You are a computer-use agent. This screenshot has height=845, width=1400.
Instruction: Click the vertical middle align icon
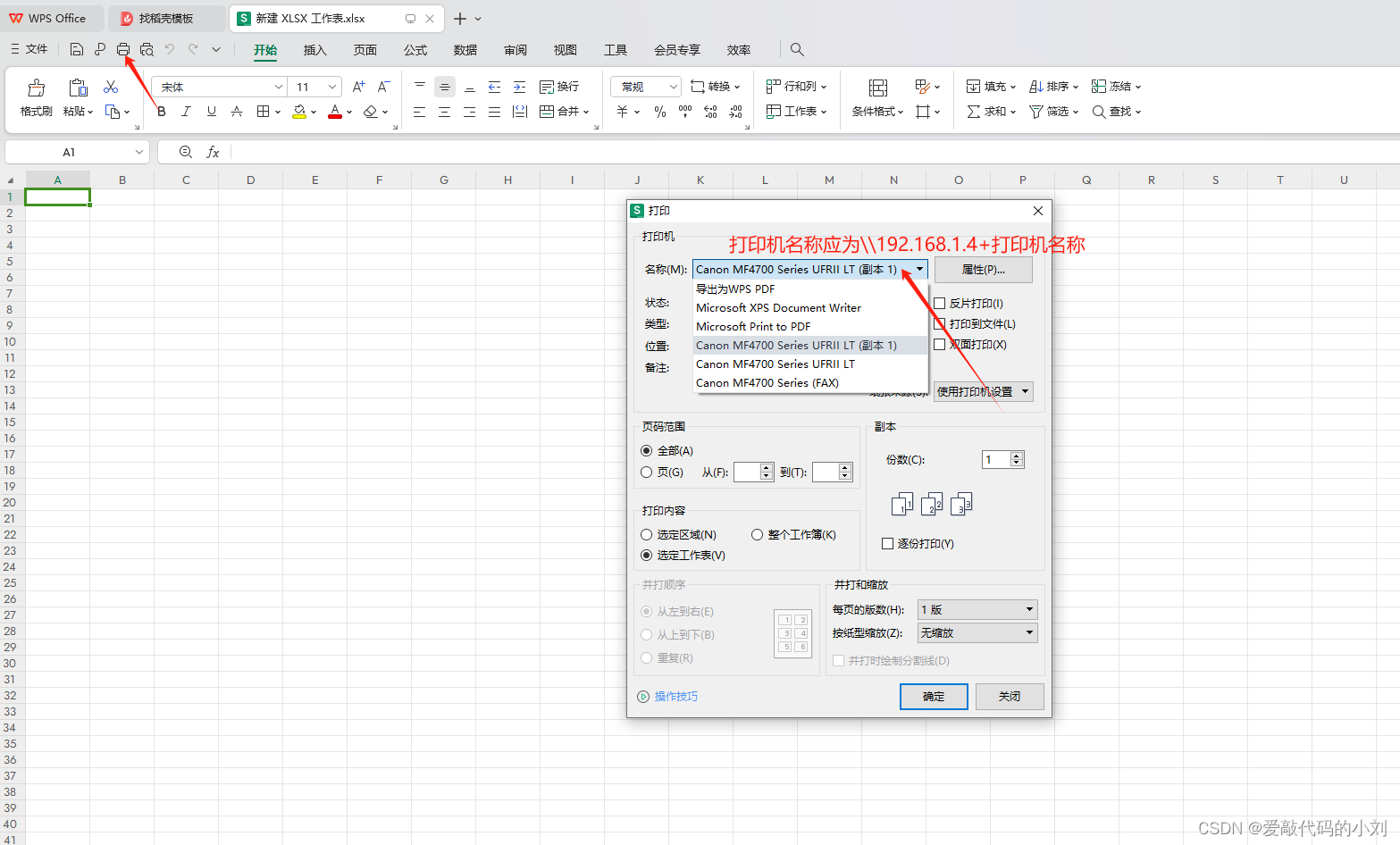coord(445,87)
